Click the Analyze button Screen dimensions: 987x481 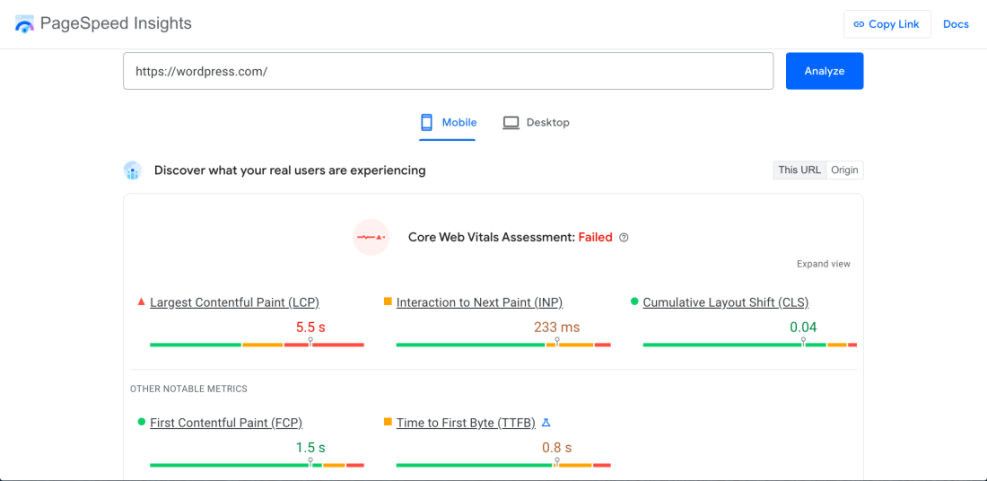(x=825, y=71)
